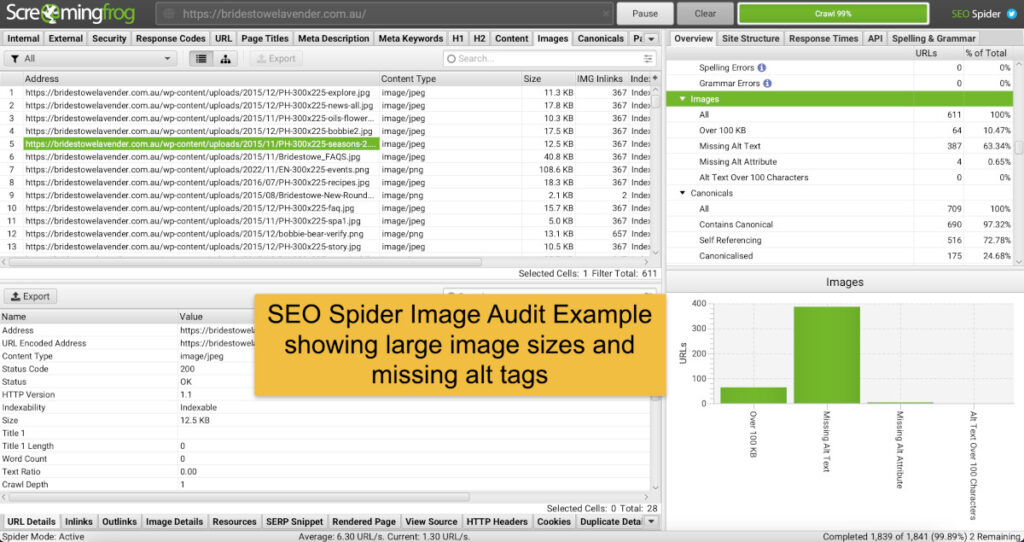Click info icon beside Grammar Errors
Image resolution: width=1024 pixels, height=542 pixels.
(x=765, y=83)
